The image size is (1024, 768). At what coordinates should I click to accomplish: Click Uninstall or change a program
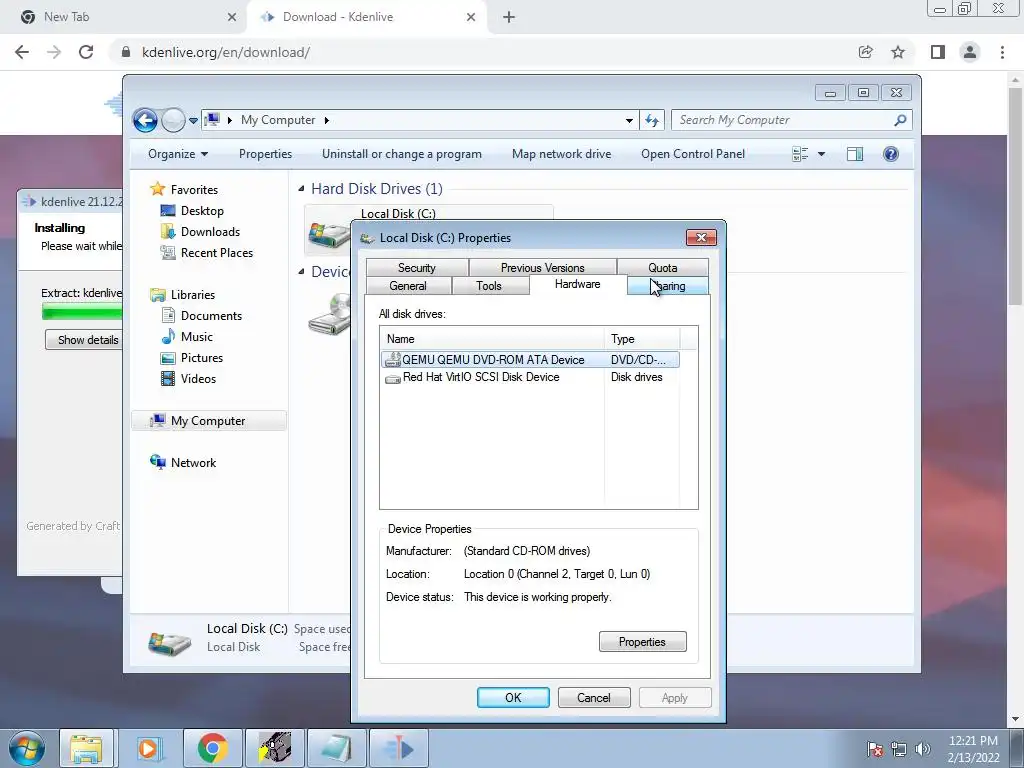pyautogui.click(x=402, y=154)
